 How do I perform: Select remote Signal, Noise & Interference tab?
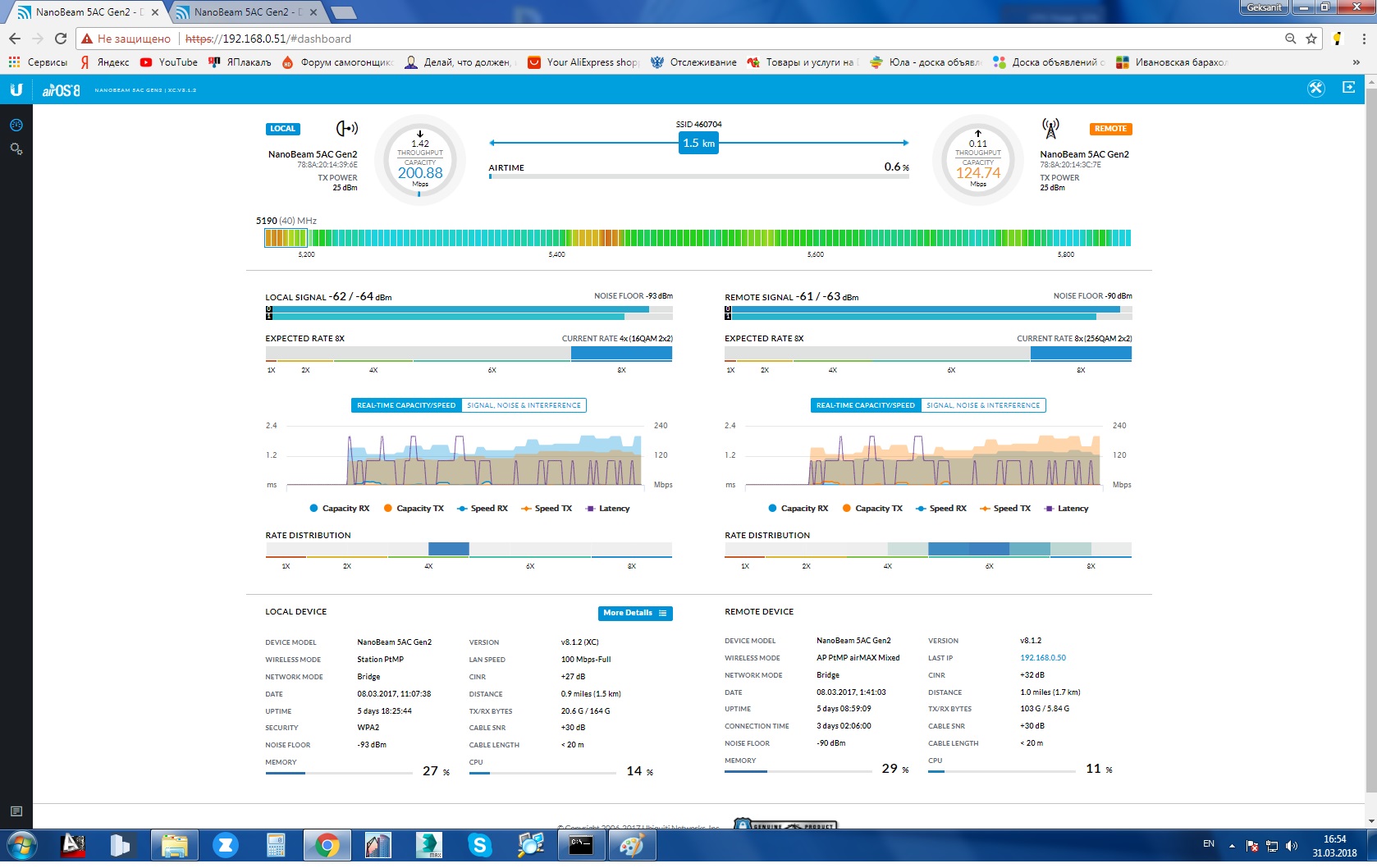pos(983,405)
